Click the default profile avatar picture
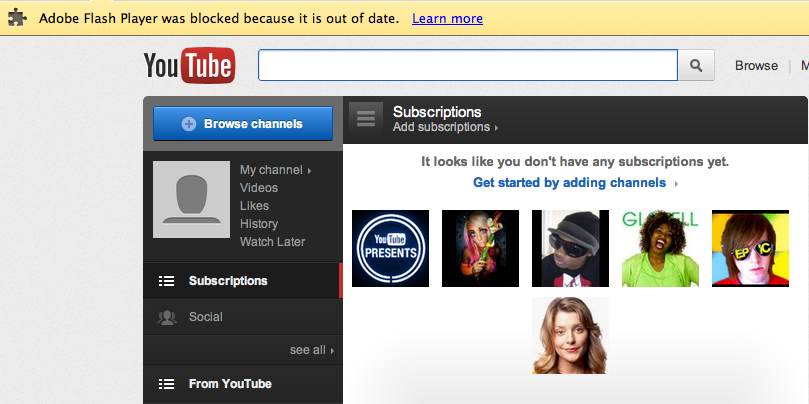The image size is (809, 404). coord(191,200)
